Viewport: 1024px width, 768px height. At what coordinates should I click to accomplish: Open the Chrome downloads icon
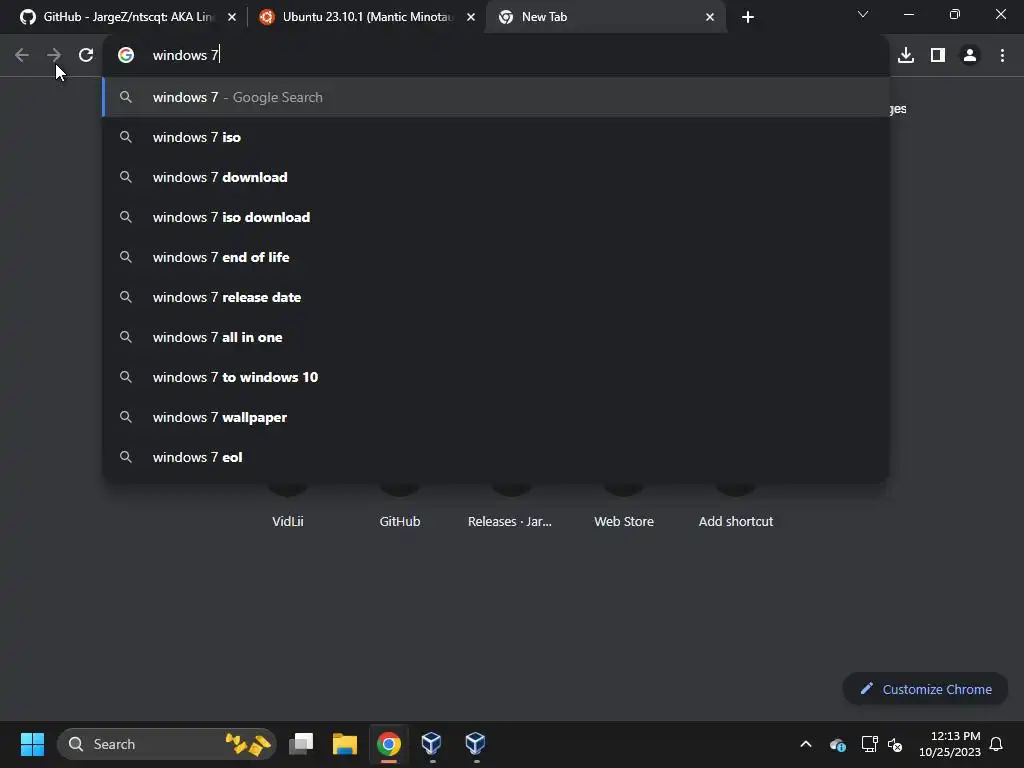coord(906,56)
